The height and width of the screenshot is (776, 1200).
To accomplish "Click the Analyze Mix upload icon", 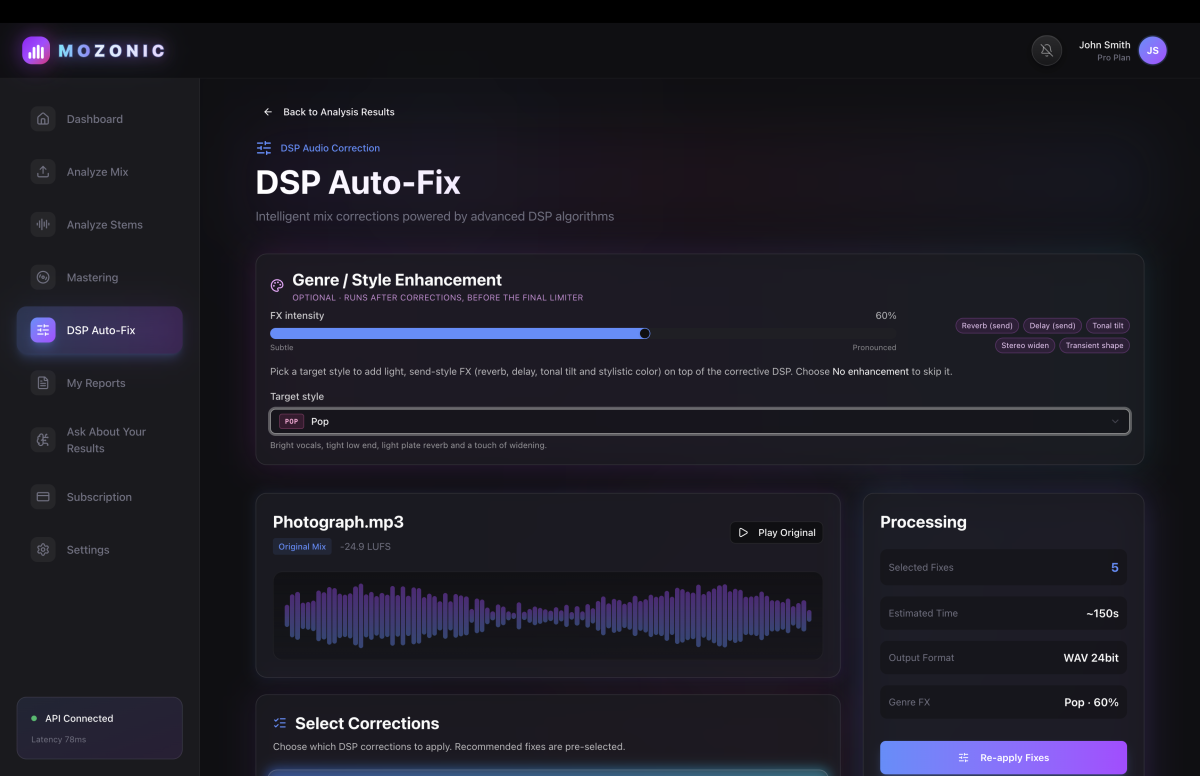I will [x=43, y=172].
